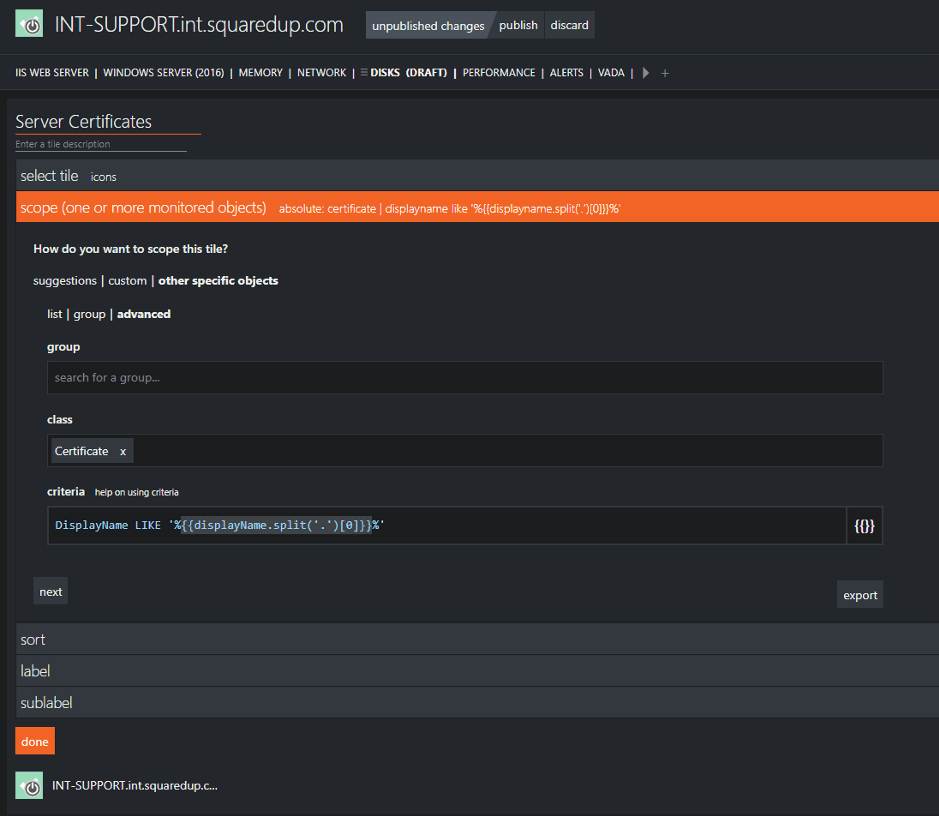The height and width of the screenshot is (816, 939).
Task: Click the drag handle icon beside DISKS tab
Action: point(364,72)
